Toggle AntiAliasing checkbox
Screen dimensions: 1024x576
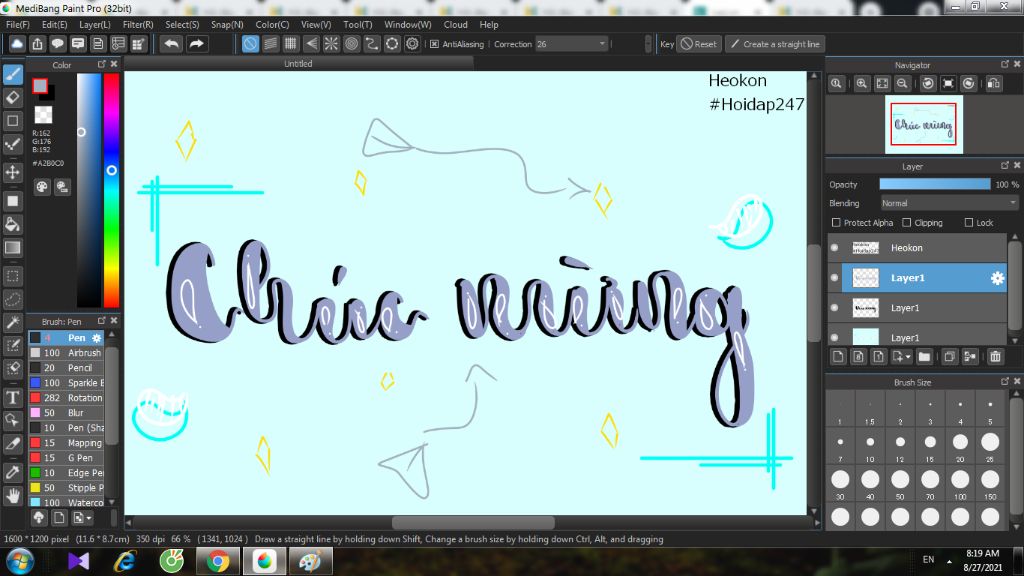pos(434,44)
